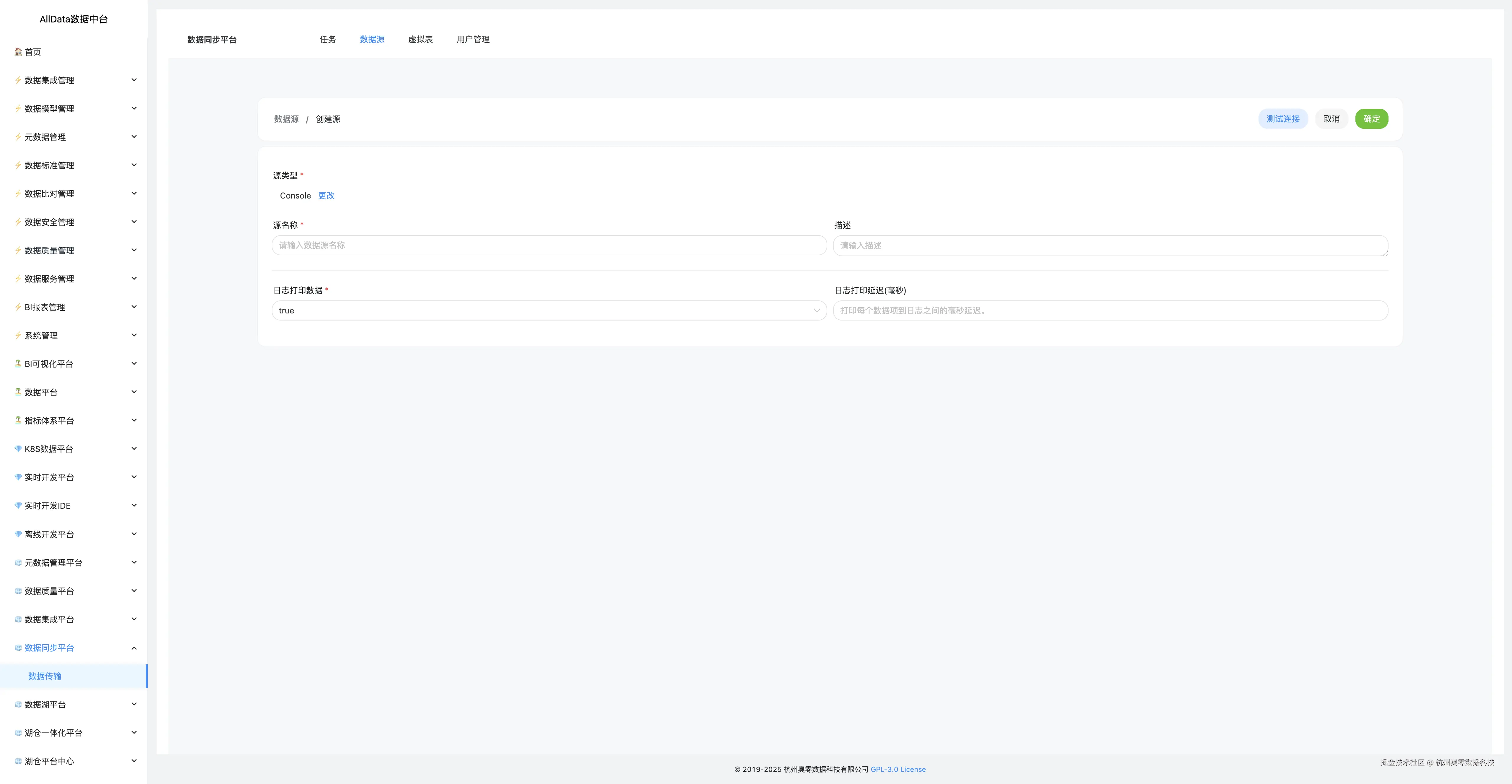Image resolution: width=1512 pixels, height=784 pixels.
Task: Focus the 源名称 input field
Action: (x=549, y=245)
